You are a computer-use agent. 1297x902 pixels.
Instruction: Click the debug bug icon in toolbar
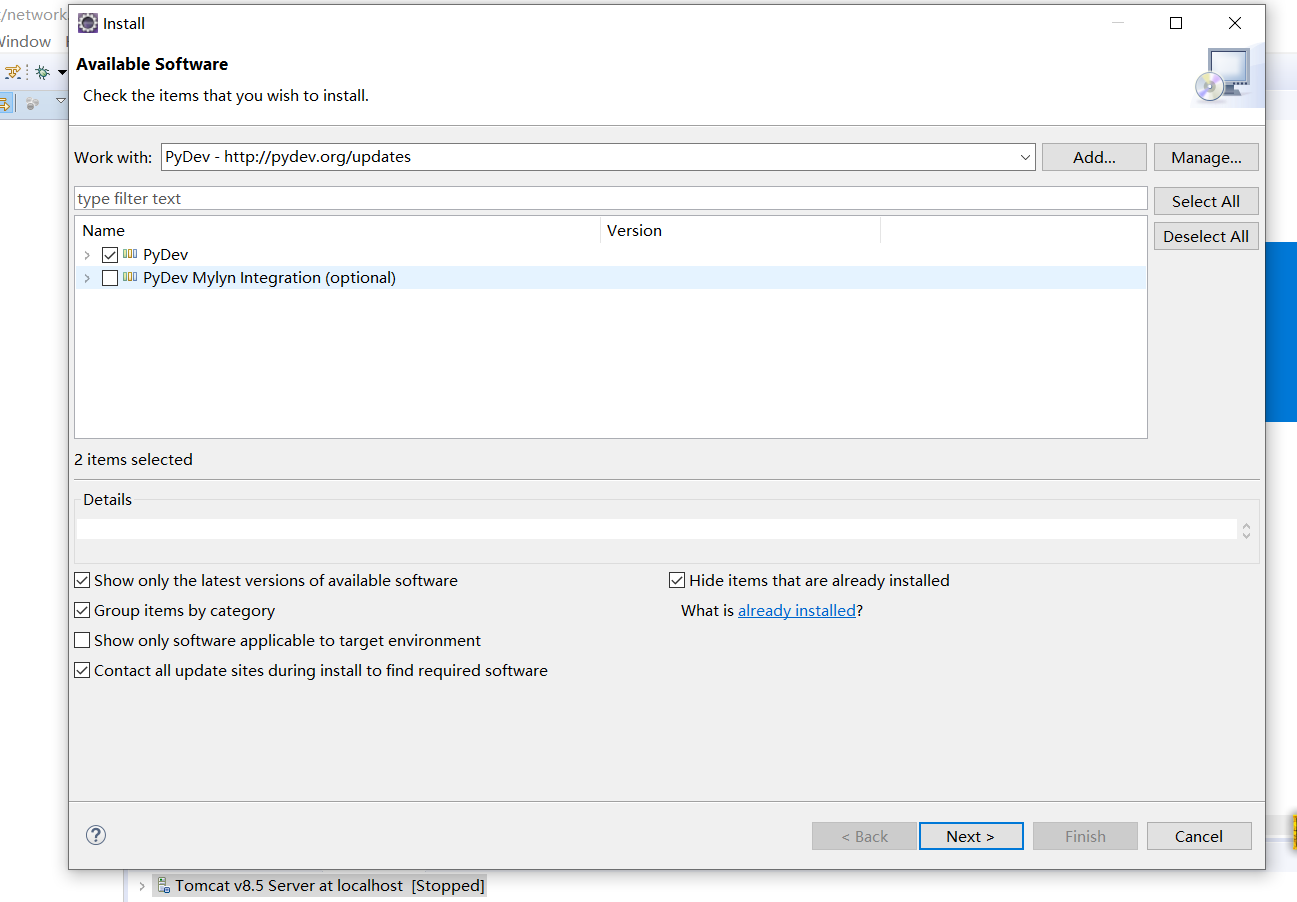42,72
